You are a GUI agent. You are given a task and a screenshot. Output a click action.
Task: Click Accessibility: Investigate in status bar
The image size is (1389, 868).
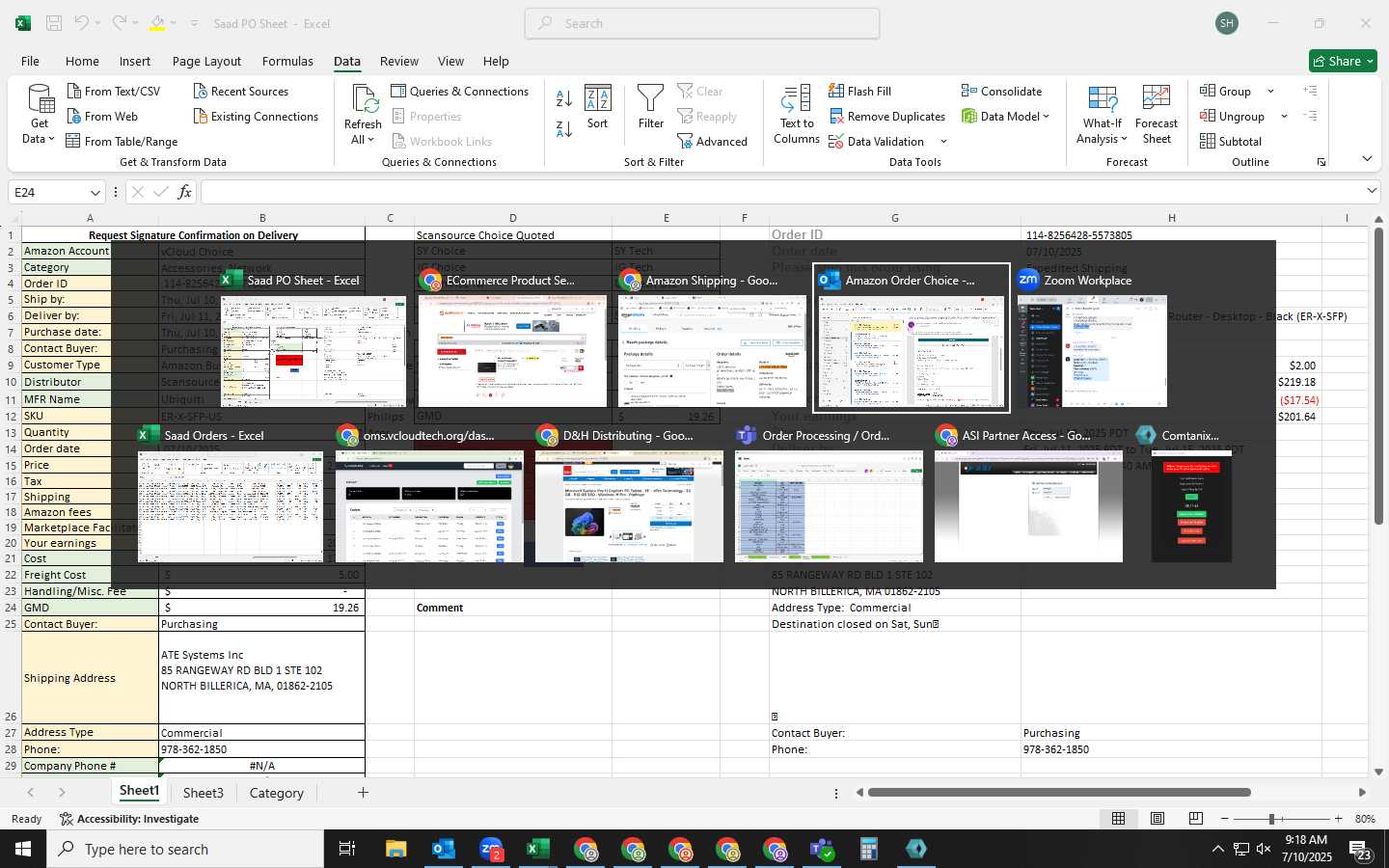[129, 819]
